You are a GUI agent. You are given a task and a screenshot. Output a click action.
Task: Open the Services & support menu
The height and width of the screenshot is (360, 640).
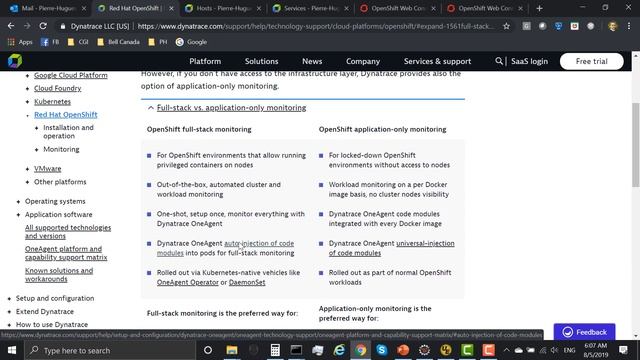pos(437,61)
